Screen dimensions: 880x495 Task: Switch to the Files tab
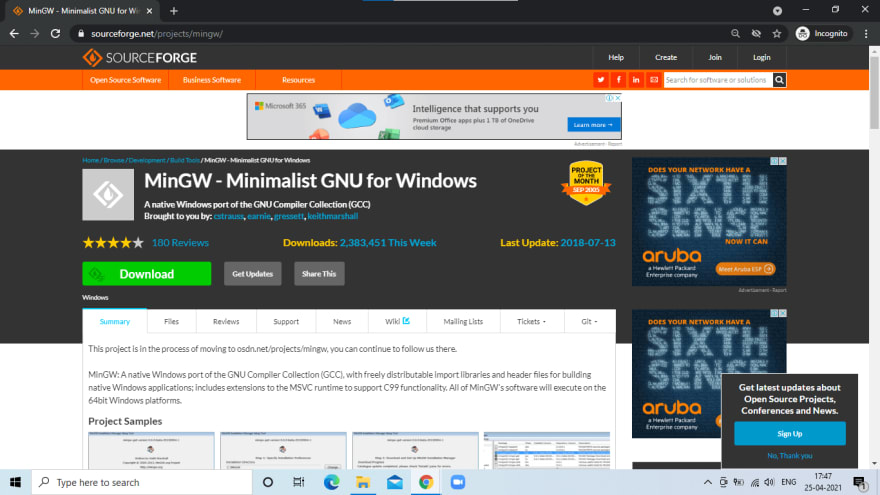click(171, 322)
